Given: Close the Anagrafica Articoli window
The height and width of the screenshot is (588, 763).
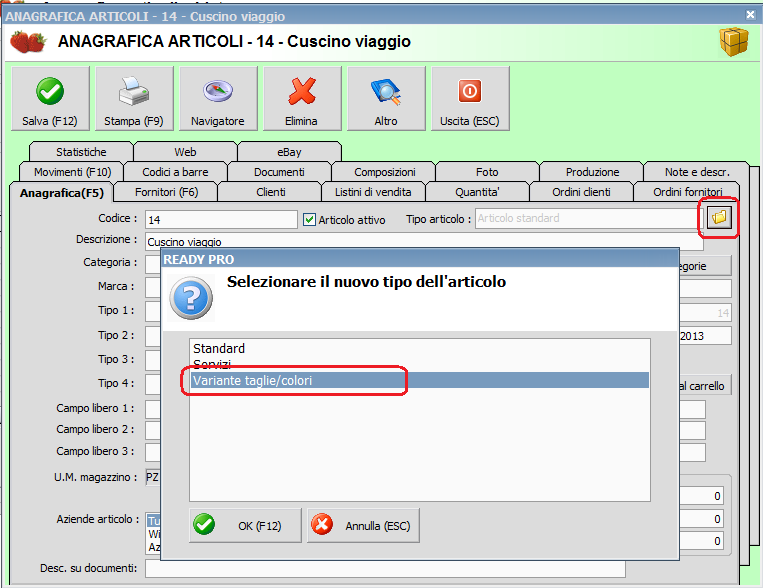Looking at the screenshot, I should (750, 15).
